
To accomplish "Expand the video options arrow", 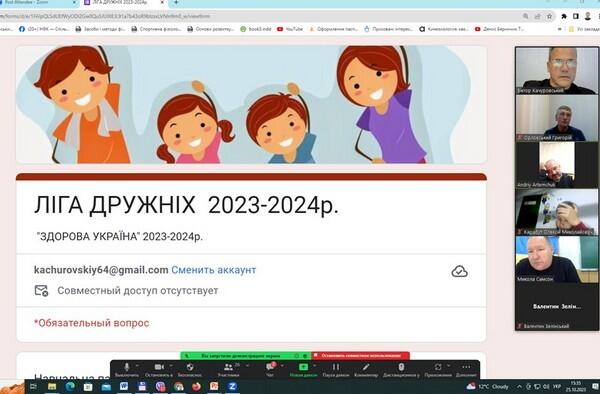I will click(171, 366).
